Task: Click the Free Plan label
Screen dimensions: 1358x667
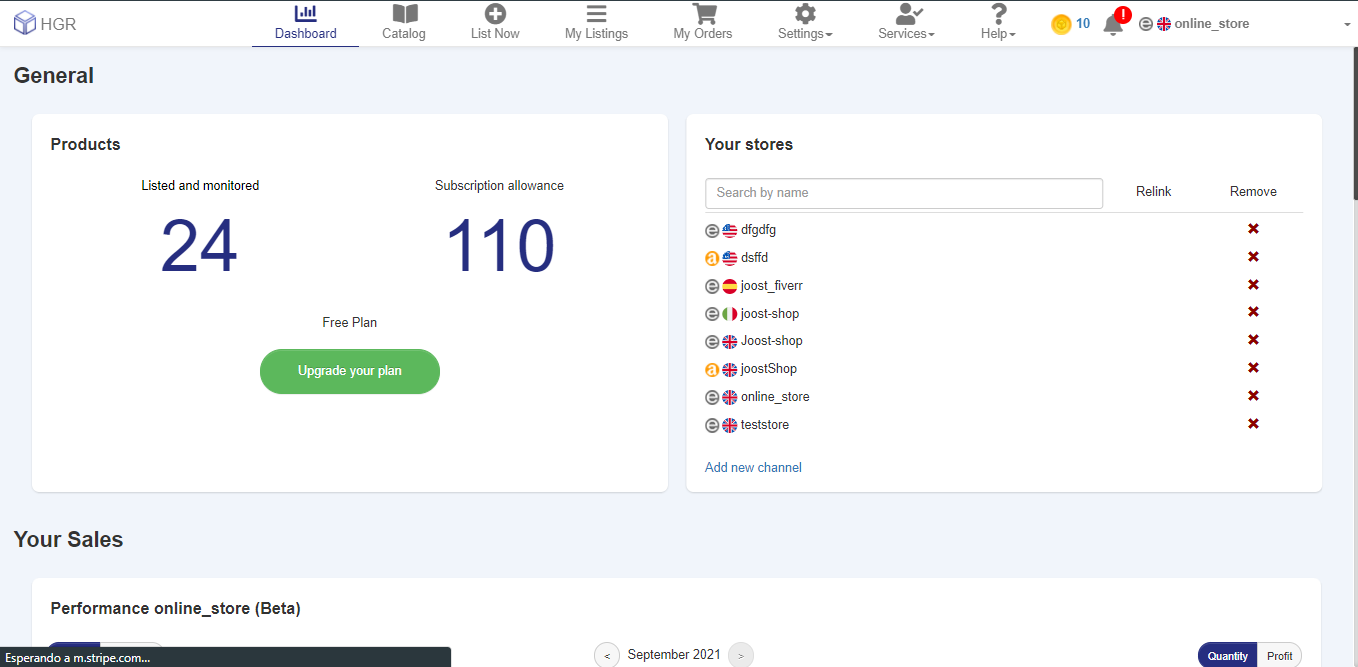Action: click(350, 323)
